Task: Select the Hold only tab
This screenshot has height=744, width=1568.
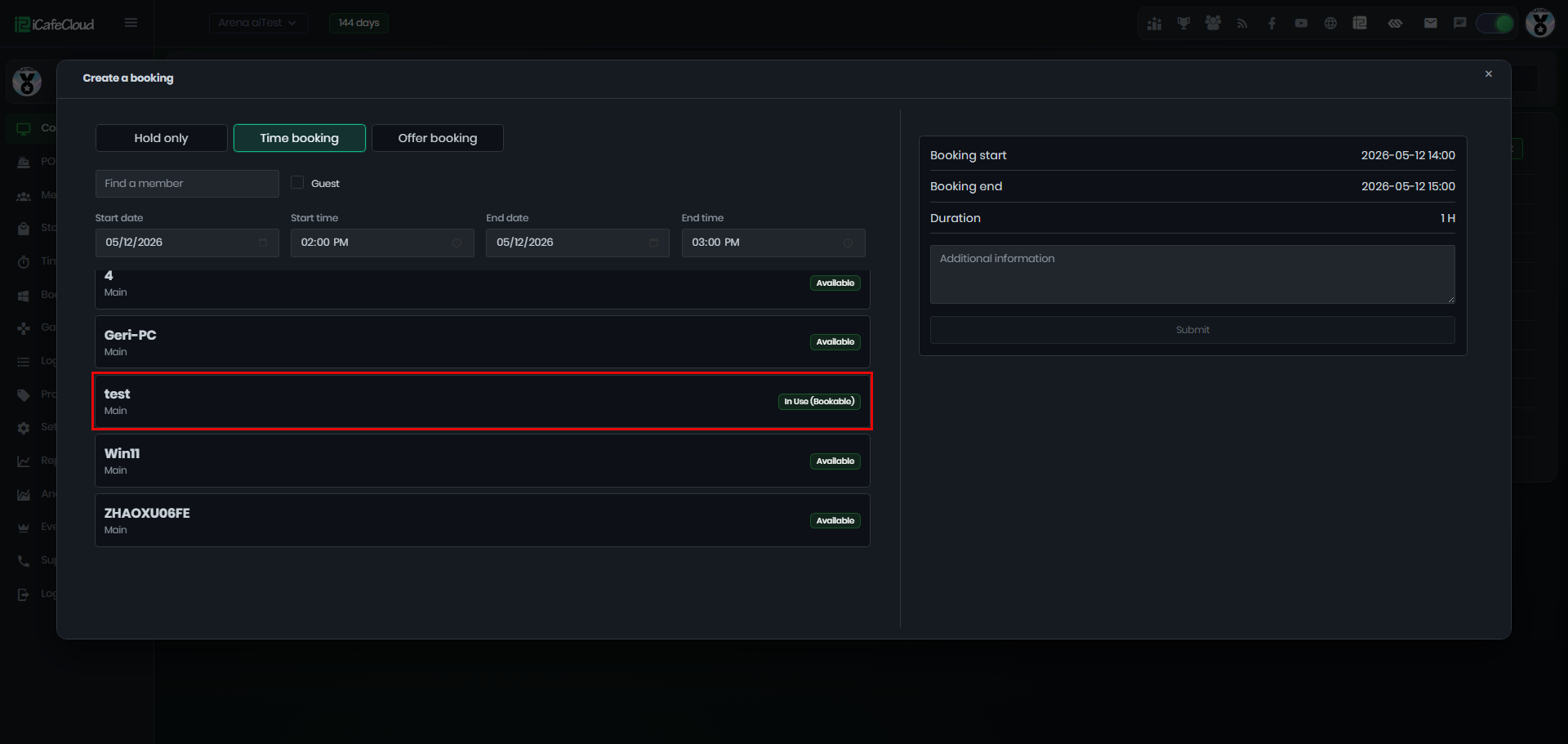Action: click(161, 138)
